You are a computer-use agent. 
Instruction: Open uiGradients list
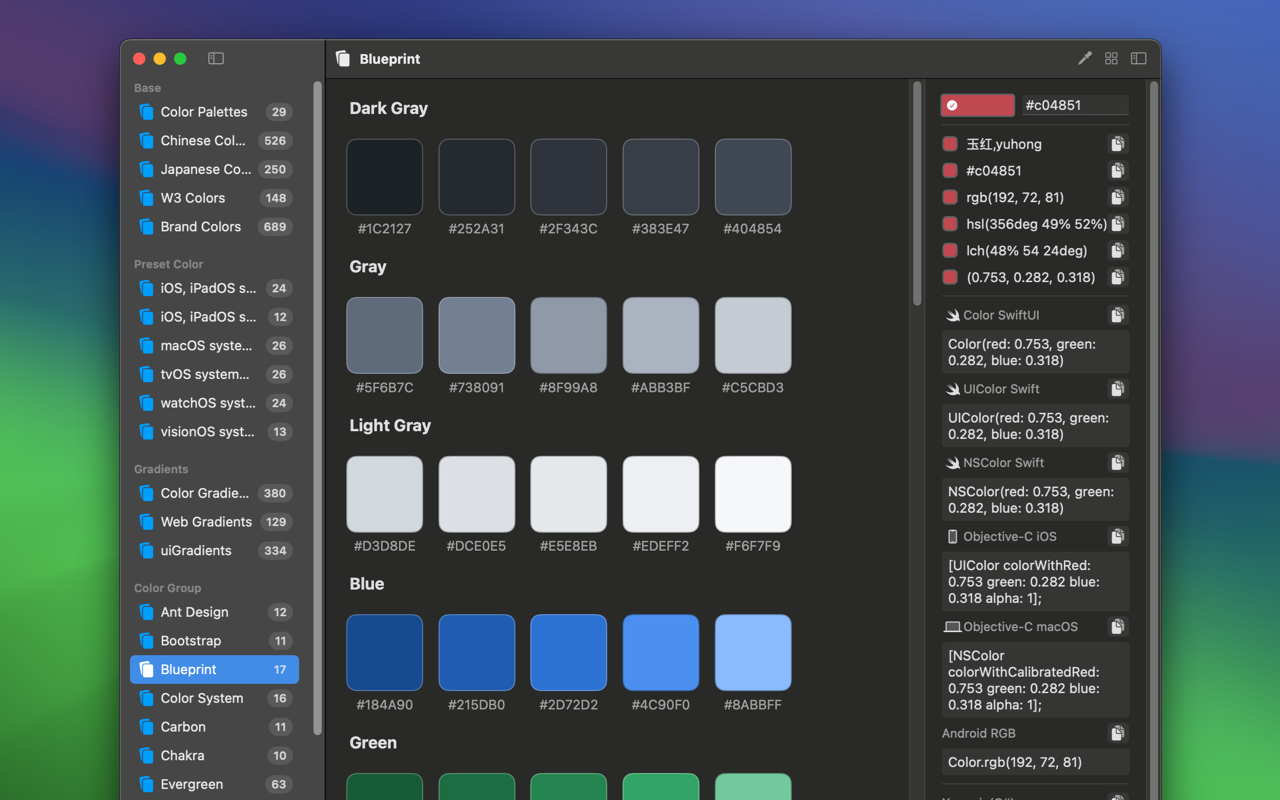[x=214, y=551]
